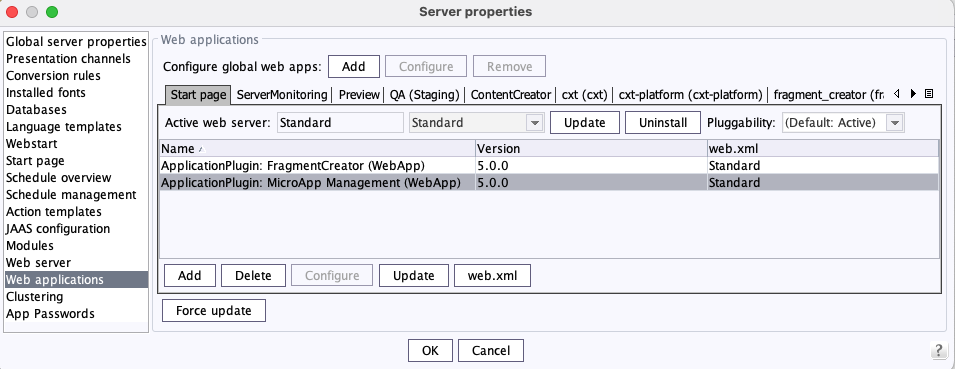Open Action templates in sidebar
This screenshot has height=369, width=955.
[x=76, y=212]
